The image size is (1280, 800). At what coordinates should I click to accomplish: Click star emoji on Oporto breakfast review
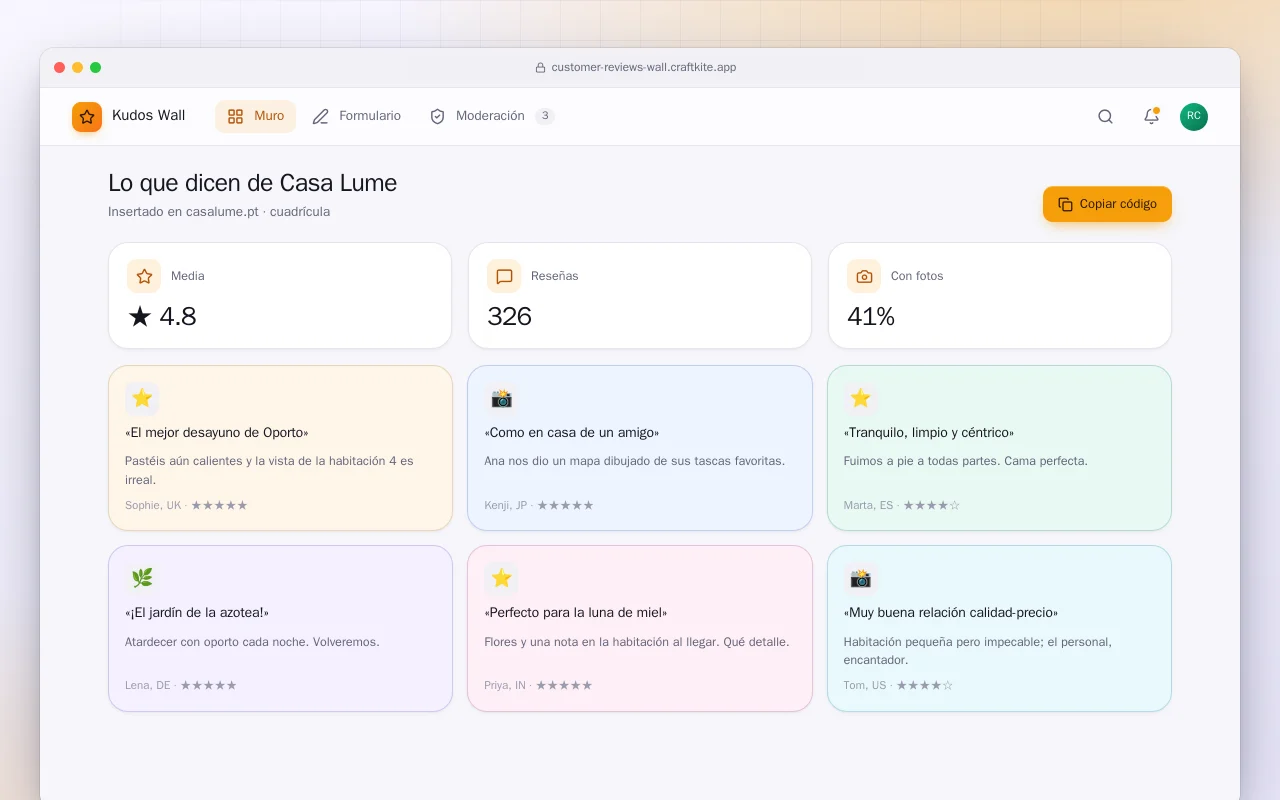tap(142, 399)
